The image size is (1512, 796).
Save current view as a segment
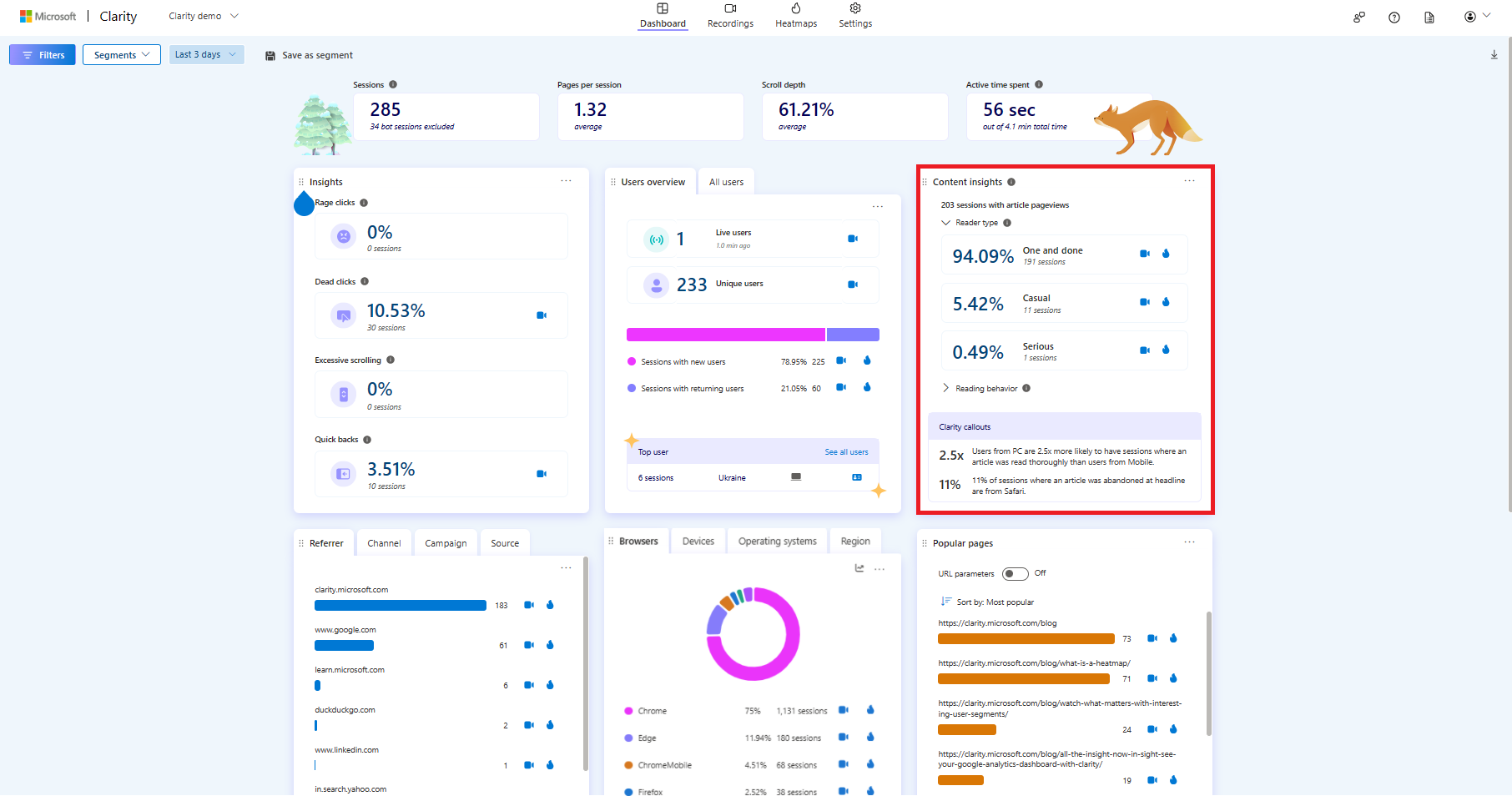coord(308,54)
